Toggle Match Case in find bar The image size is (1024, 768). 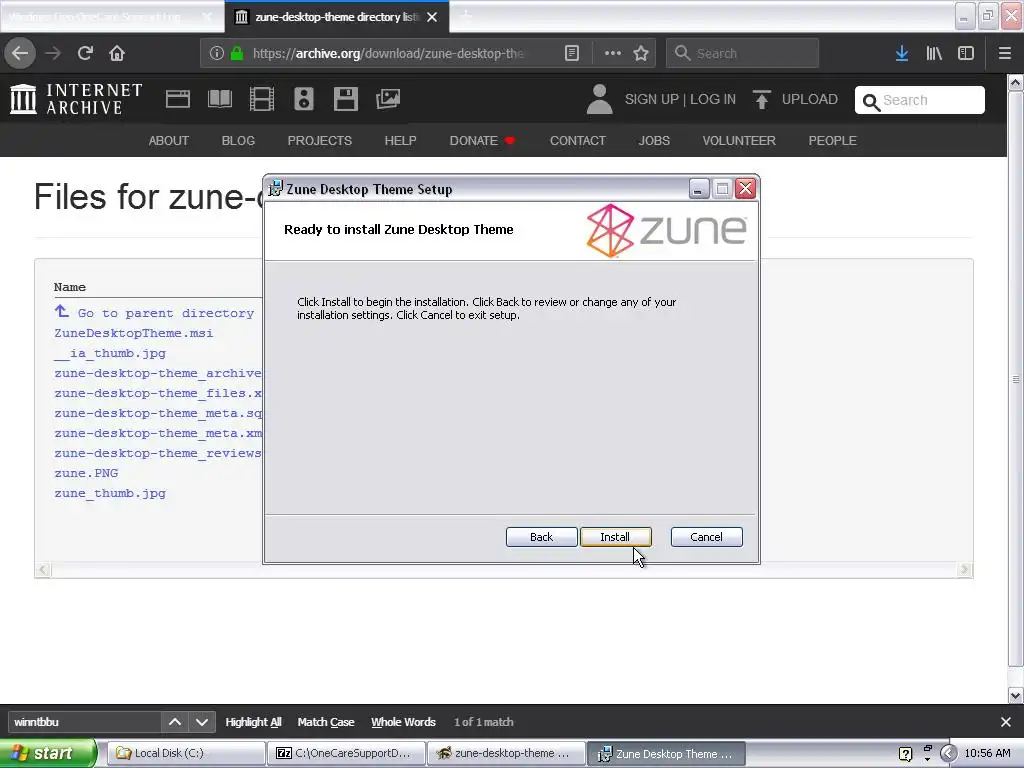pos(326,722)
